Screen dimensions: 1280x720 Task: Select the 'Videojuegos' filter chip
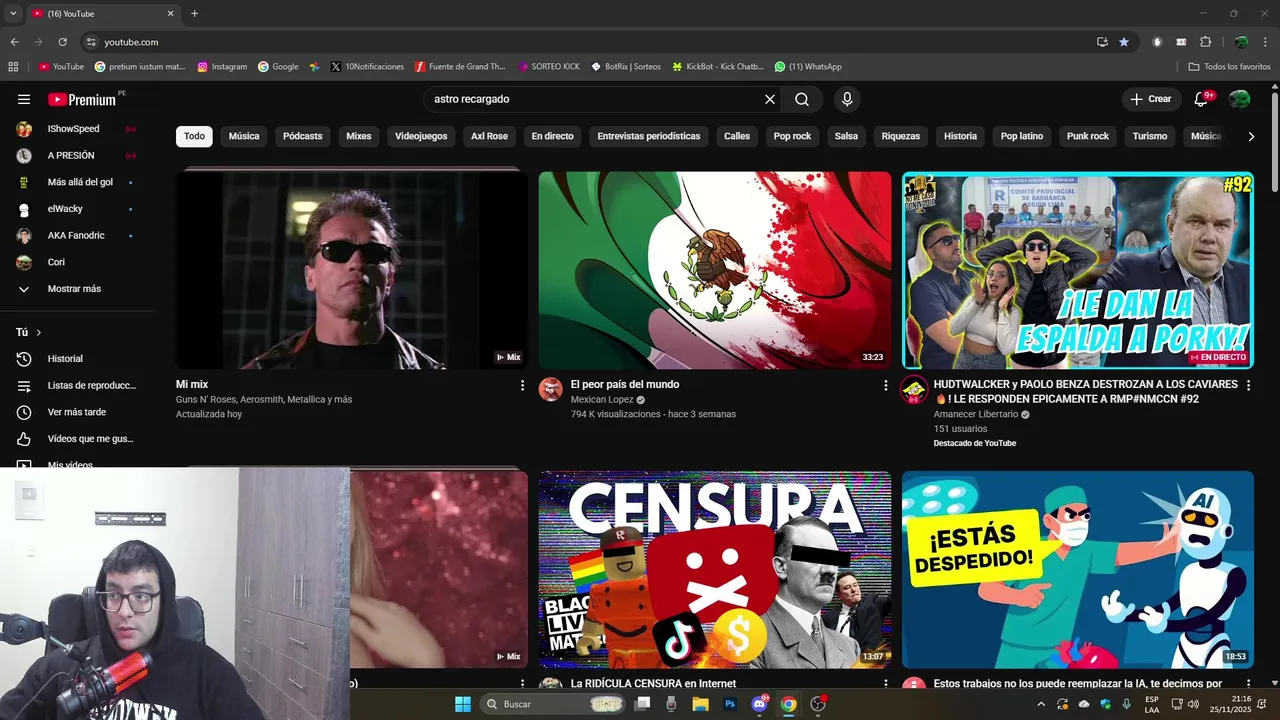point(421,136)
